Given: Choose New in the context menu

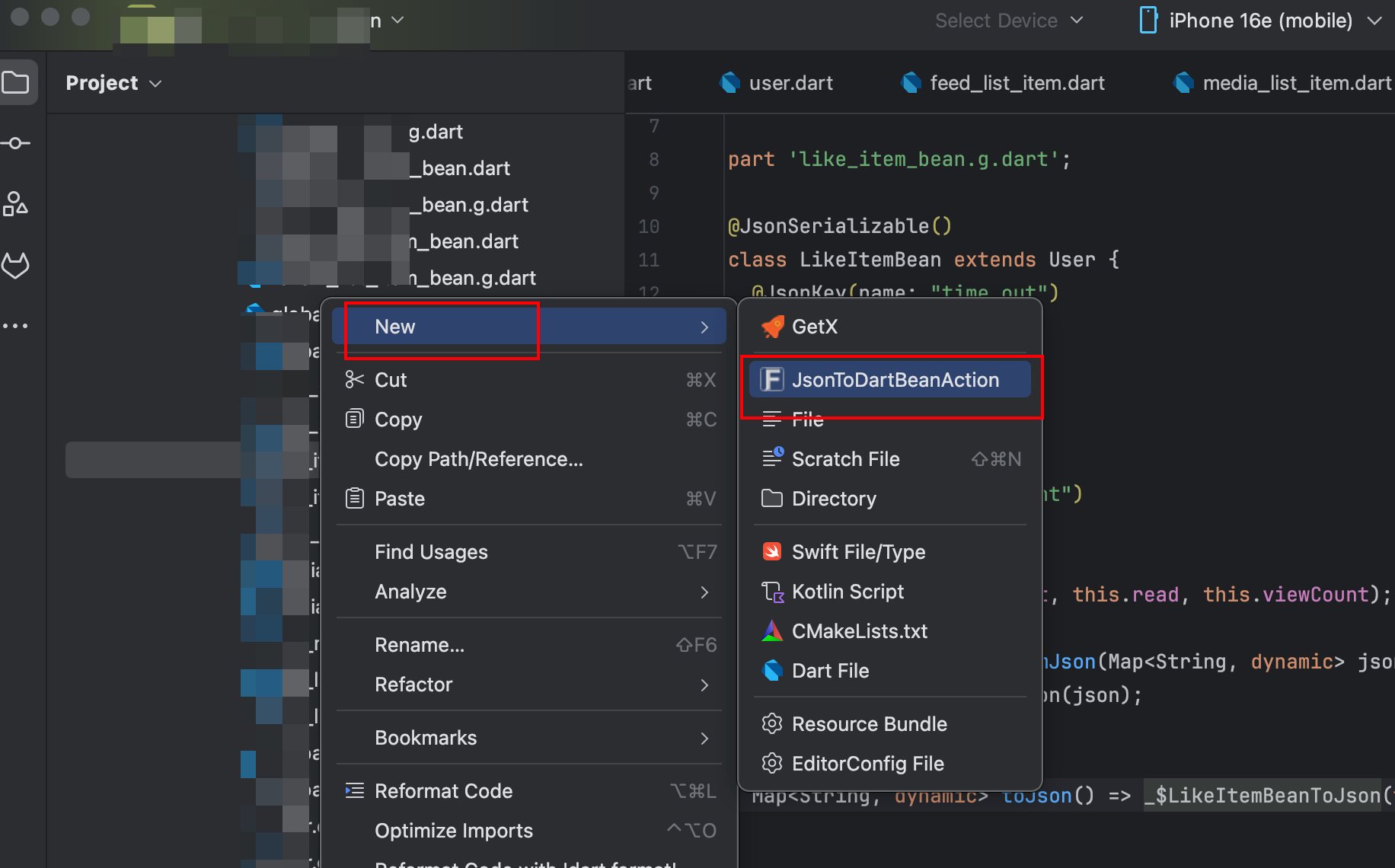Looking at the screenshot, I should click(x=528, y=327).
